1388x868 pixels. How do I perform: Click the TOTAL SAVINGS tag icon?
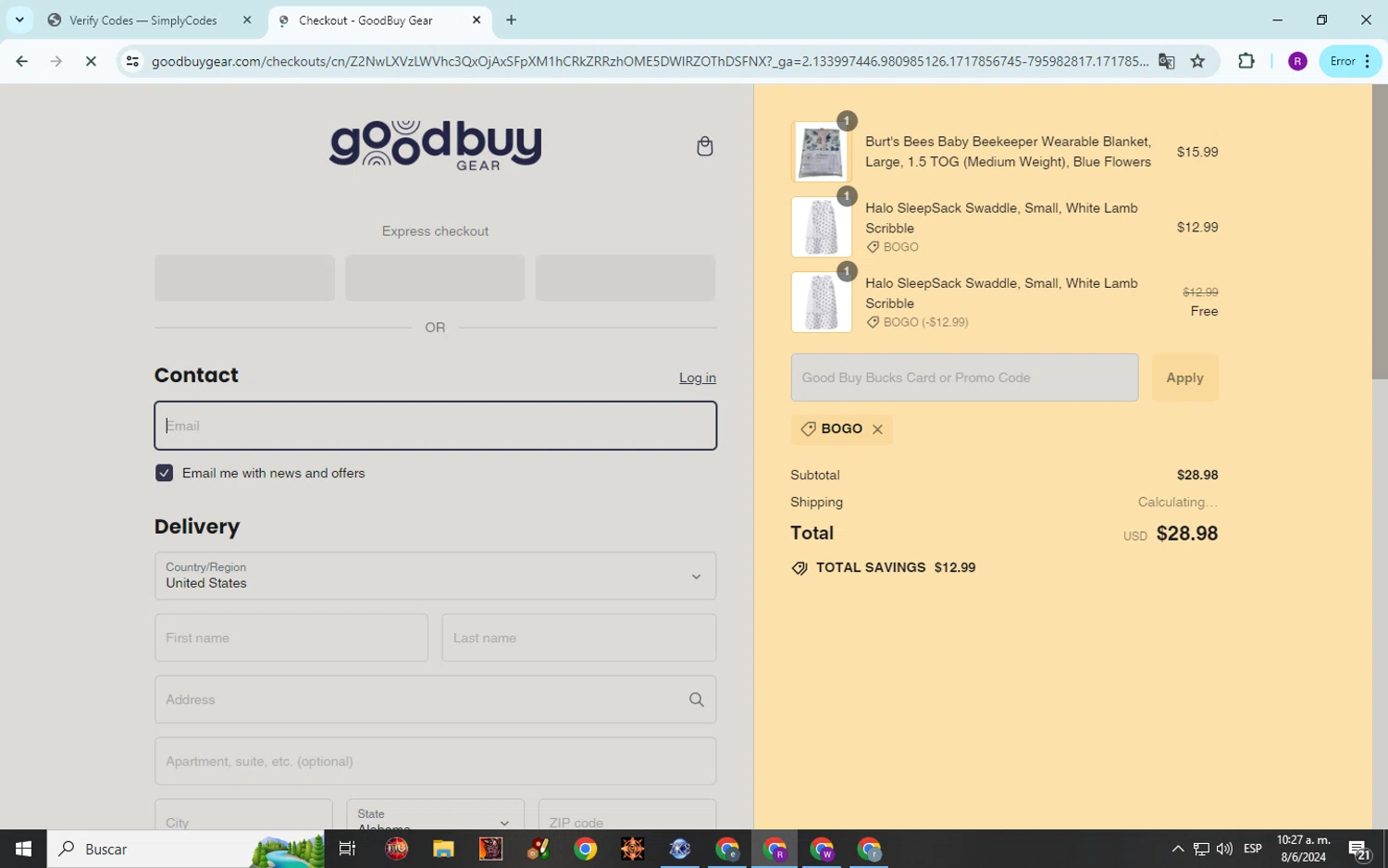(799, 568)
